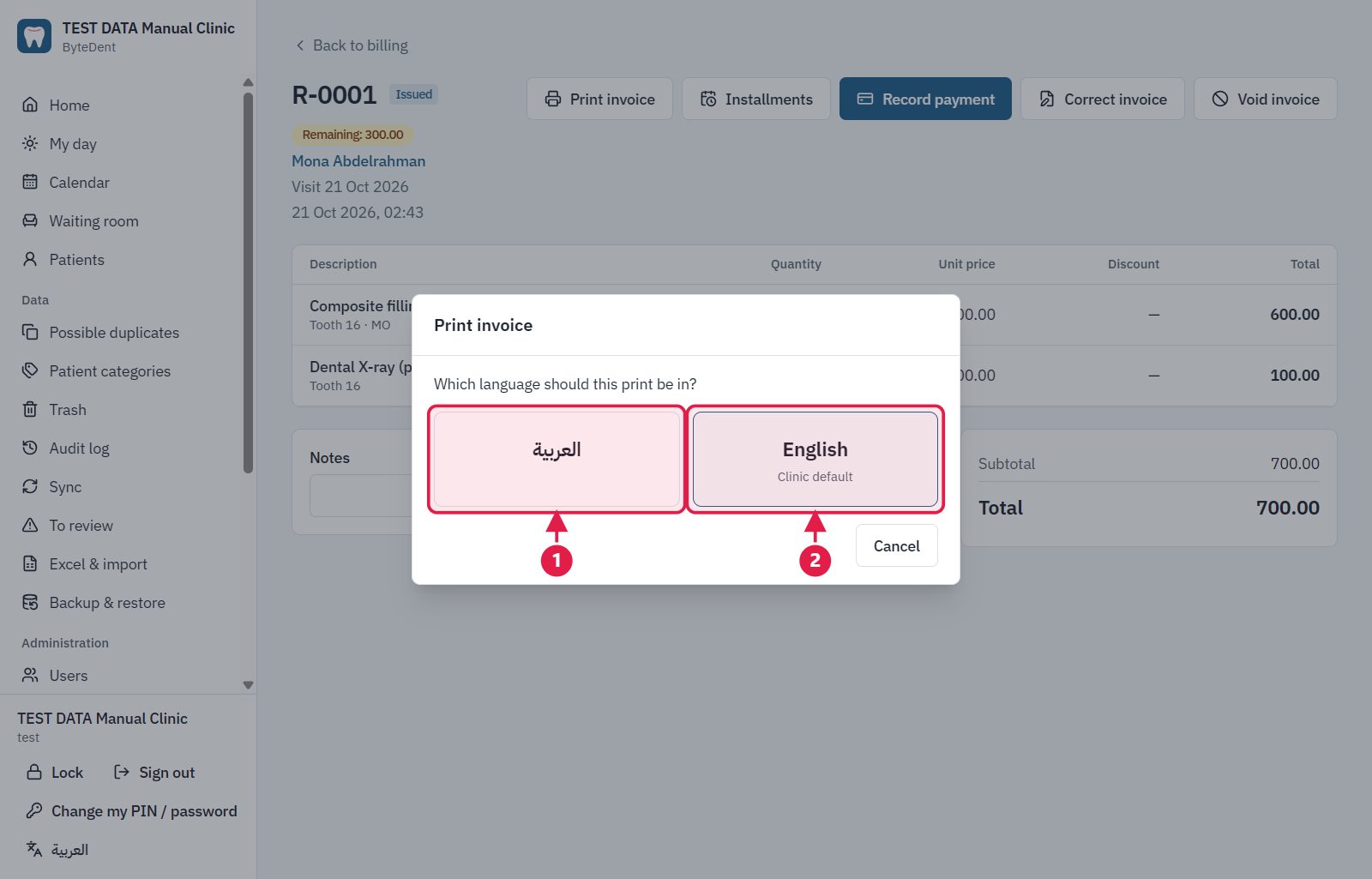Screen dimensions: 1372x879
Task: Click the Subtotal 700.00 value
Action: click(1295, 463)
